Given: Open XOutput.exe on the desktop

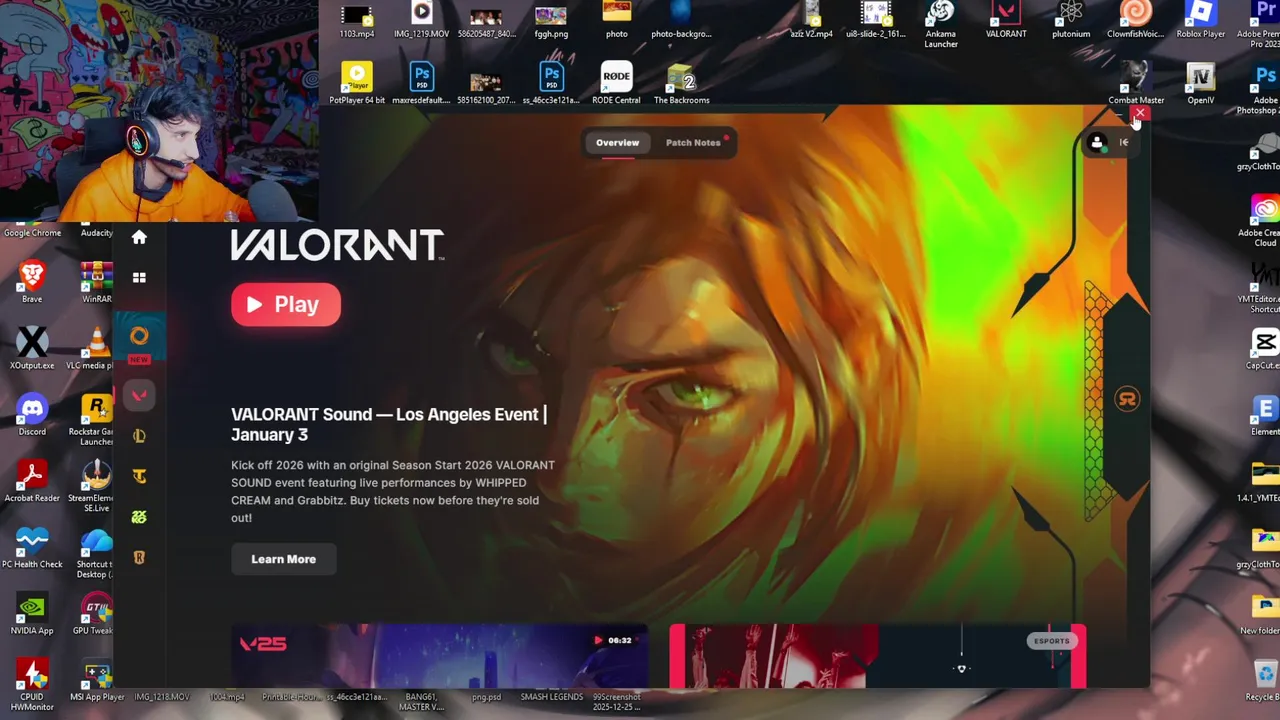Looking at the screenshot, I should (32, 347).
